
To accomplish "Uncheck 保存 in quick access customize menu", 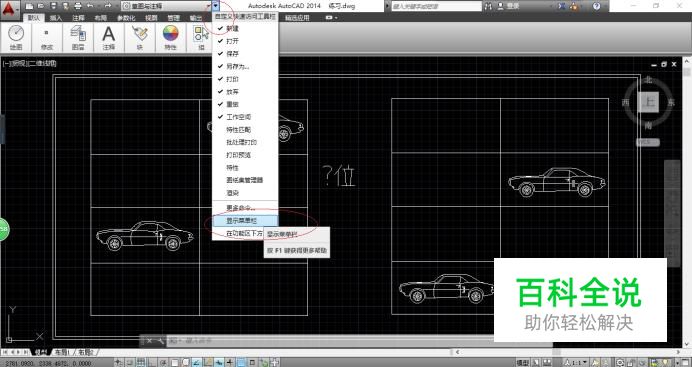I will [x=245, y=54].
